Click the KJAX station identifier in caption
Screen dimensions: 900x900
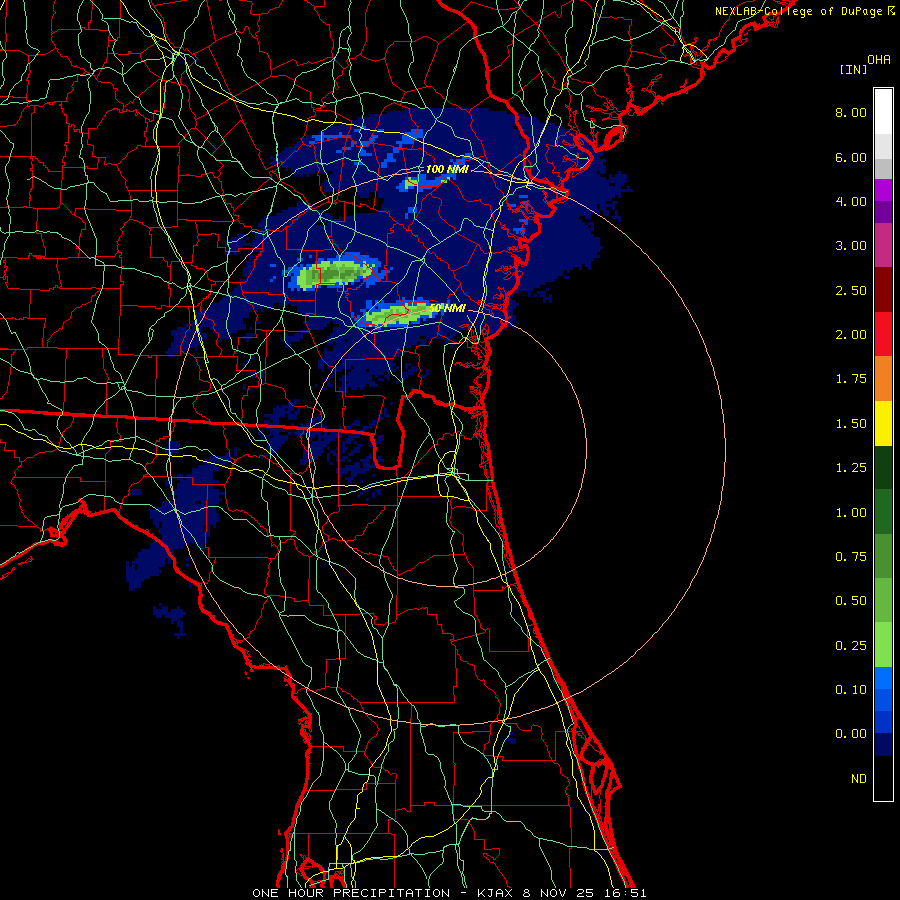coord(496,893)
